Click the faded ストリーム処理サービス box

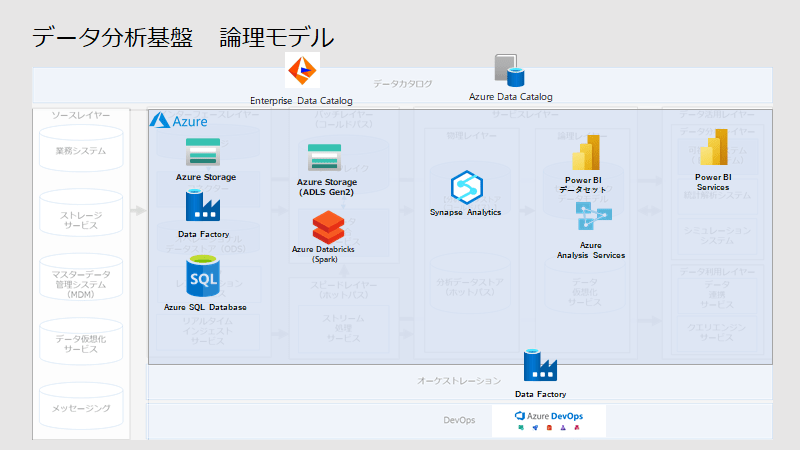(343, 329)
